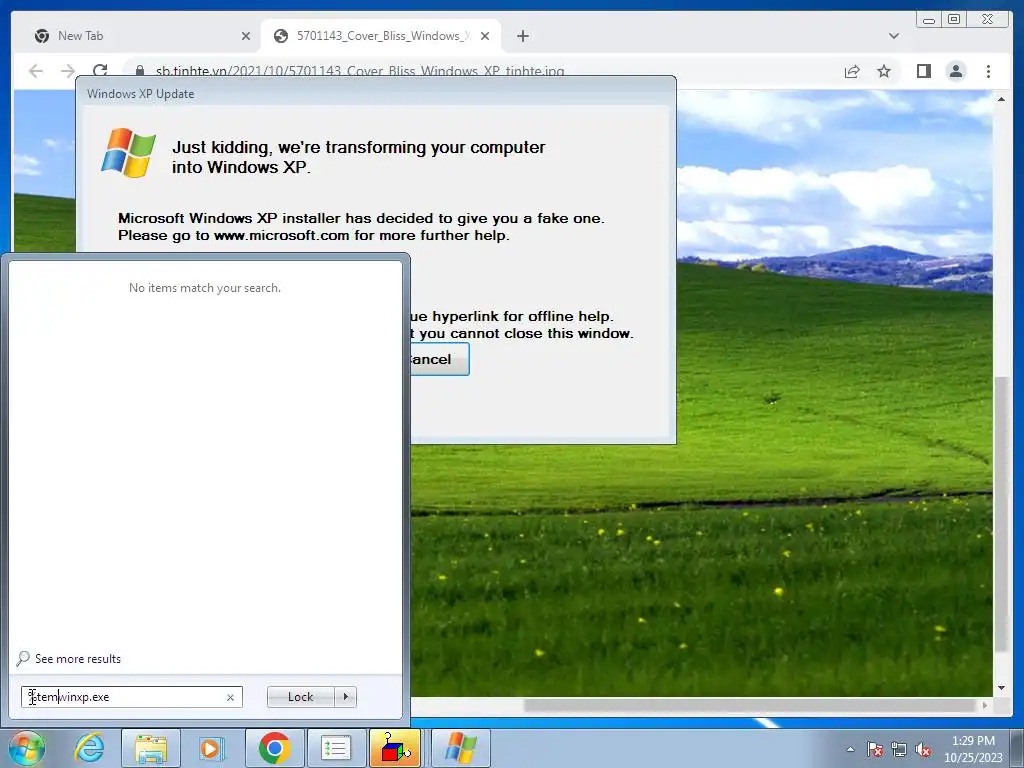Click the Lock button in Start menu
Viewport: 1024px width, 768px height.
coord(300,697)
